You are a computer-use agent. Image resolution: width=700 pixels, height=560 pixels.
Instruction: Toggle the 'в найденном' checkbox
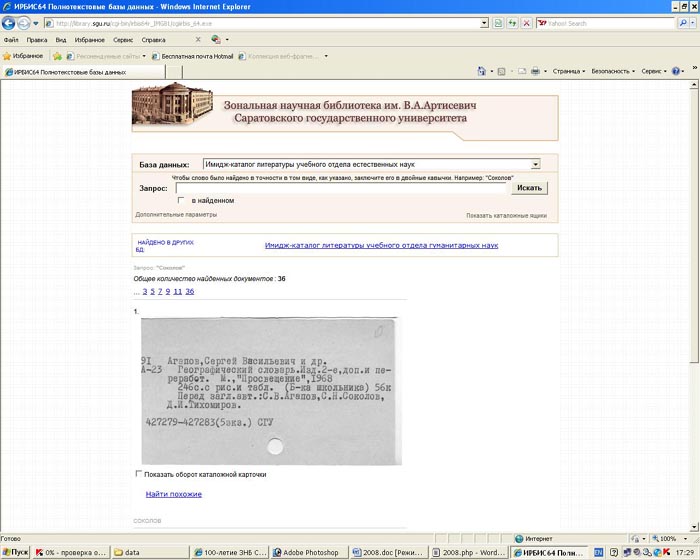point(181,200)
